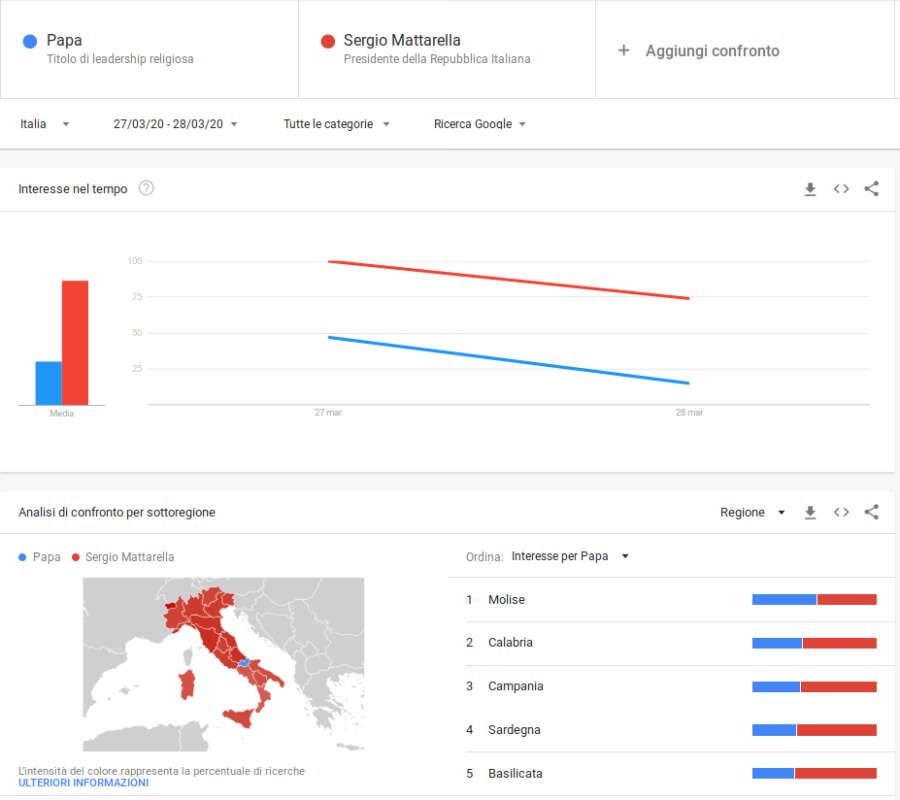Share the Interesse nel tempo chart
The height and width of the screenshot is (800, 900).
pyautogui.click(x=871, y=189)
